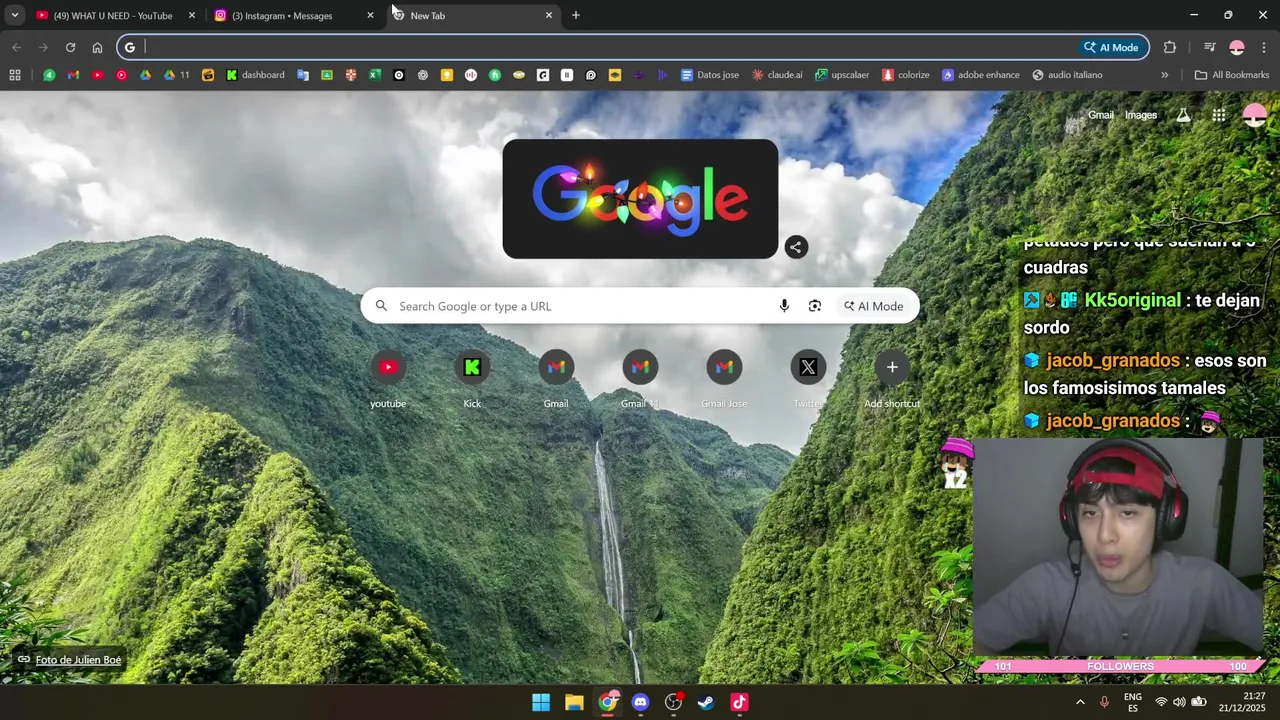Share the Google doodle
Viewport: 1280px width, 720px height.
pos(796,247)
